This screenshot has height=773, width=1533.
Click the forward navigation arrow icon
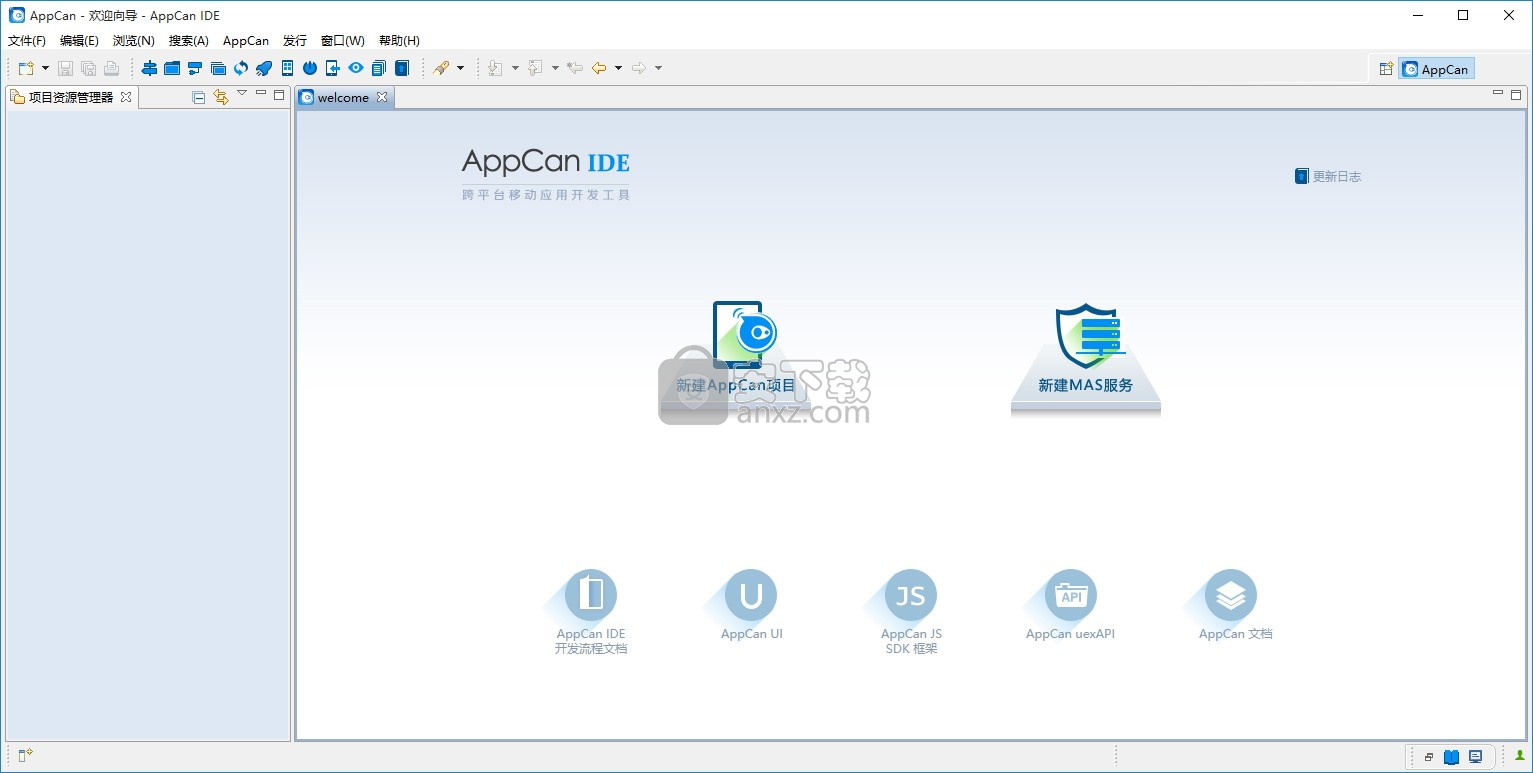point(639,68)
